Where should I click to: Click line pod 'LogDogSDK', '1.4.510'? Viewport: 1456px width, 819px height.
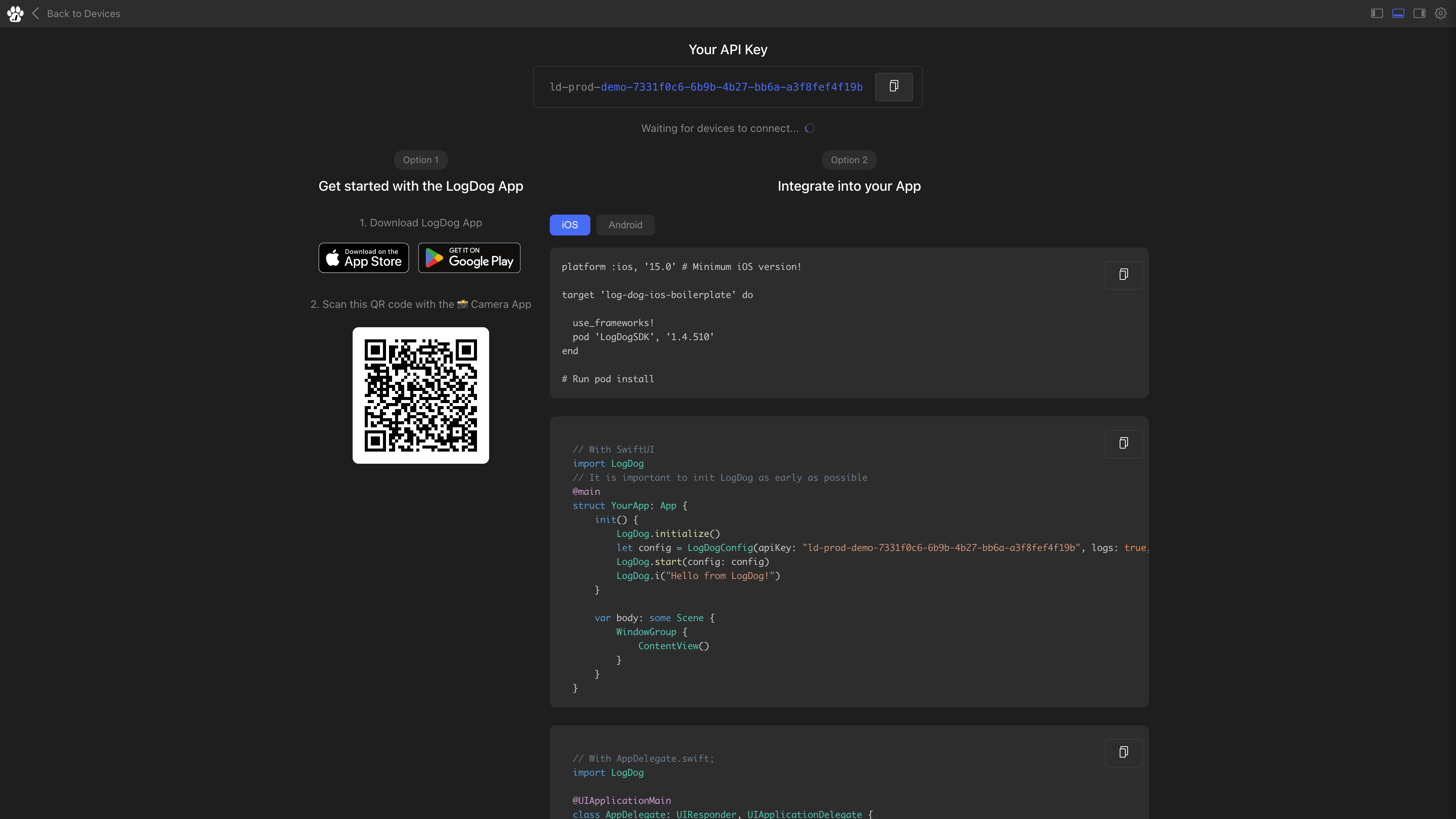tap(643, 337)
